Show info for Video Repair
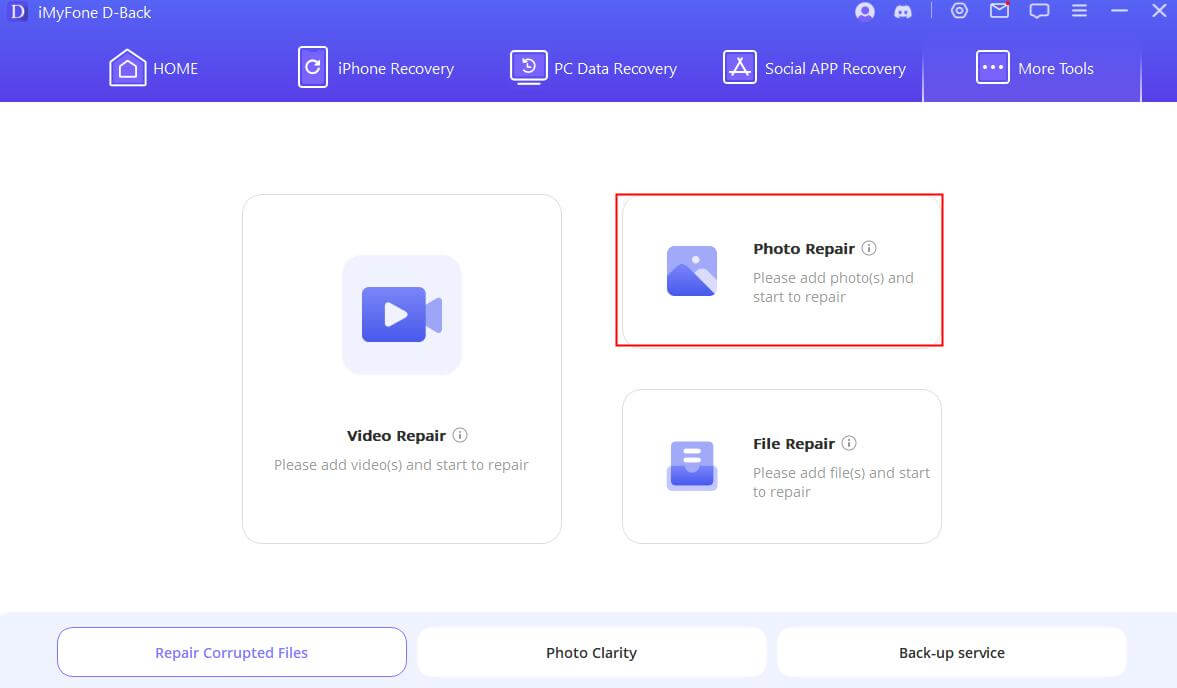The width and height of the screenshot is (1177, 688). (x=460, y=435)
